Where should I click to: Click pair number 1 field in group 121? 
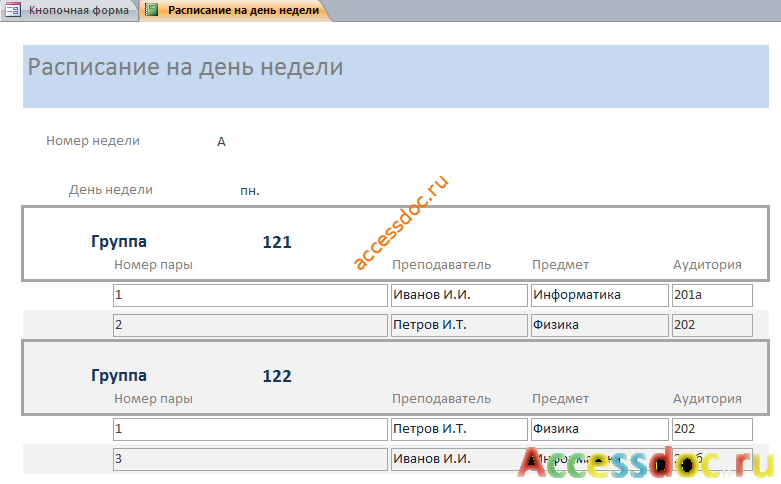250,295
